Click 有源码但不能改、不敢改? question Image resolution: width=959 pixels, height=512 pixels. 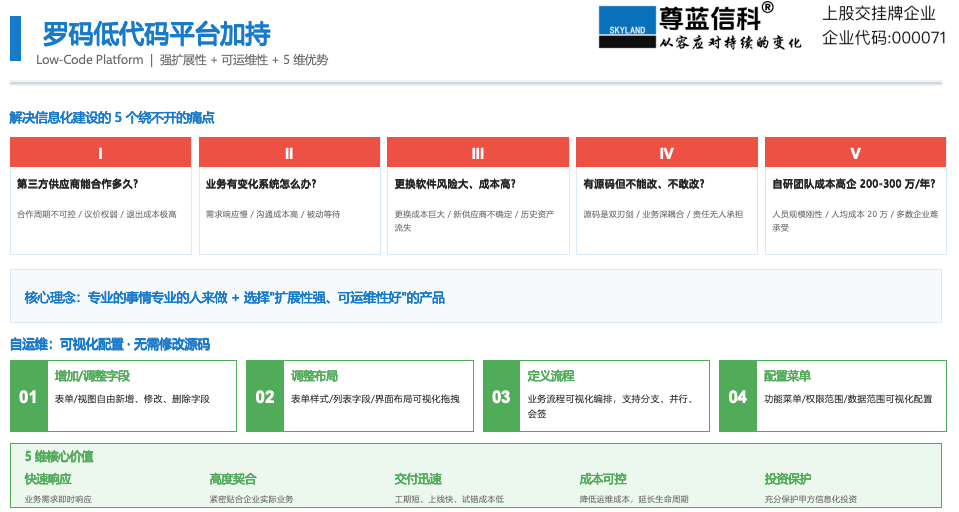pos(644,184)
